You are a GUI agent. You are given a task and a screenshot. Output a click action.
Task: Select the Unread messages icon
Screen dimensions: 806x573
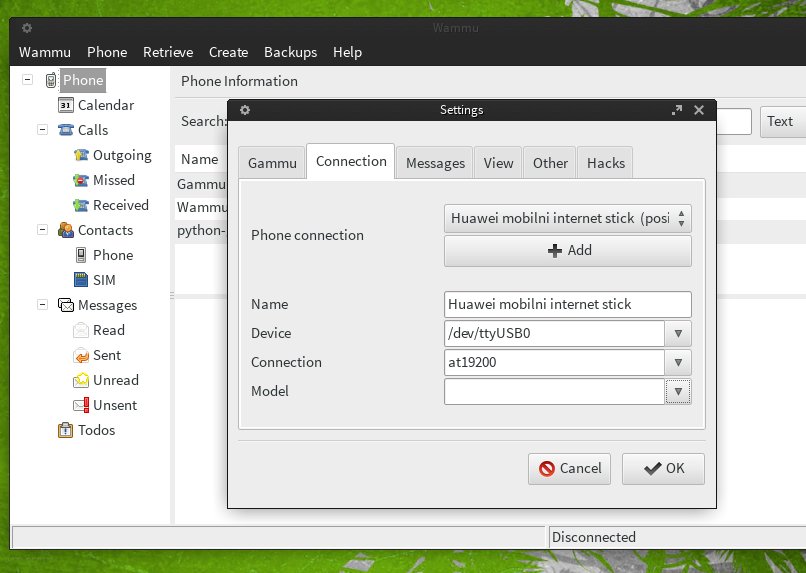pos(81,380)
